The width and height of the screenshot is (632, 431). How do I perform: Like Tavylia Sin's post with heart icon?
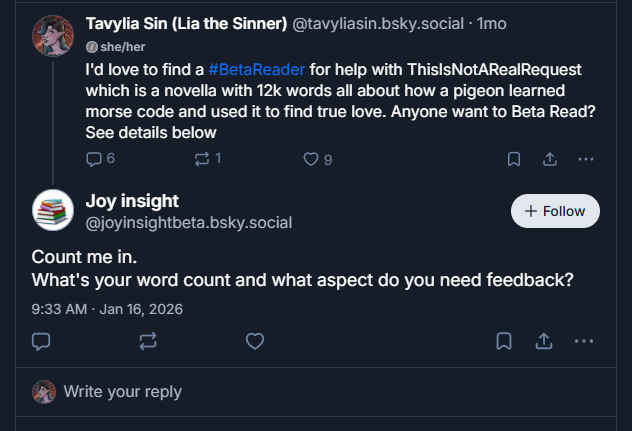click(x=311, y=158)
